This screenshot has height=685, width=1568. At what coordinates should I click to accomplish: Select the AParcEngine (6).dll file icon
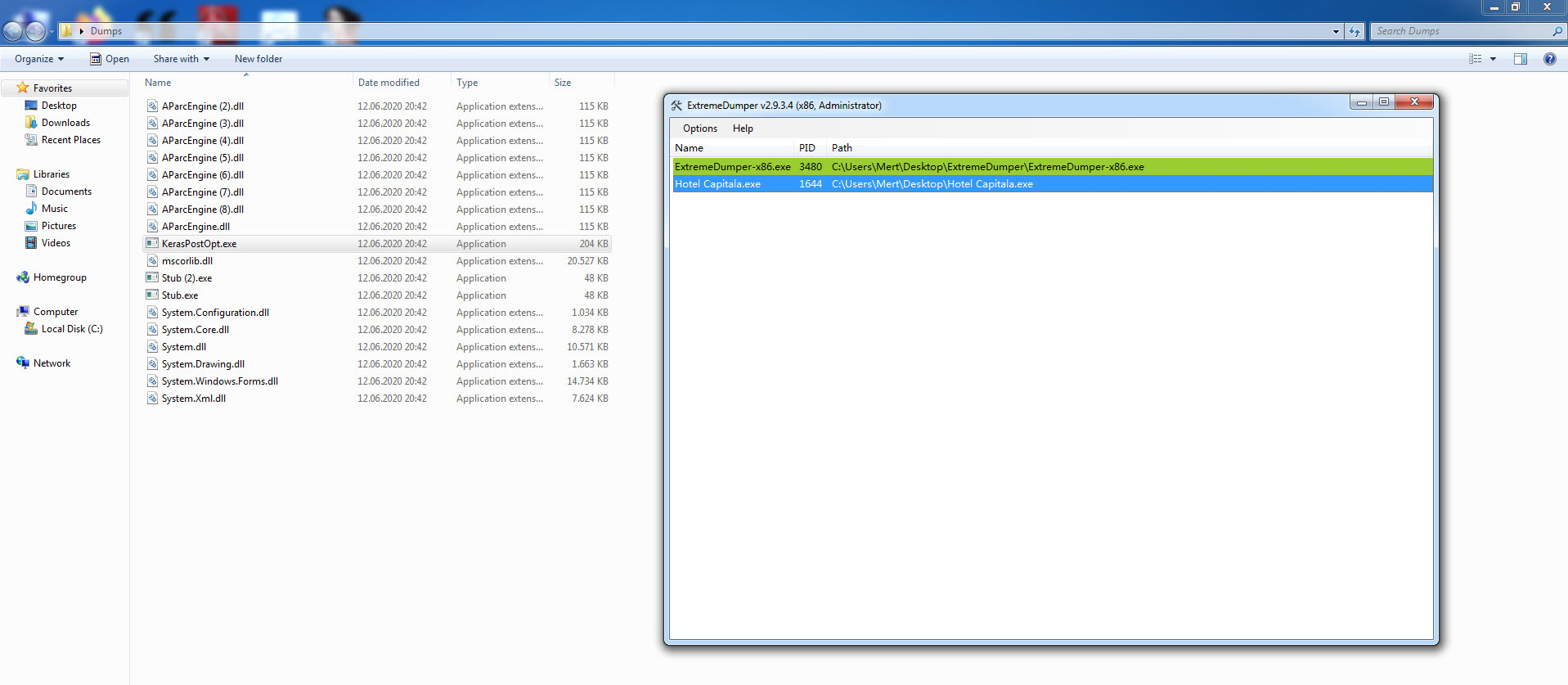coord(152,175)
